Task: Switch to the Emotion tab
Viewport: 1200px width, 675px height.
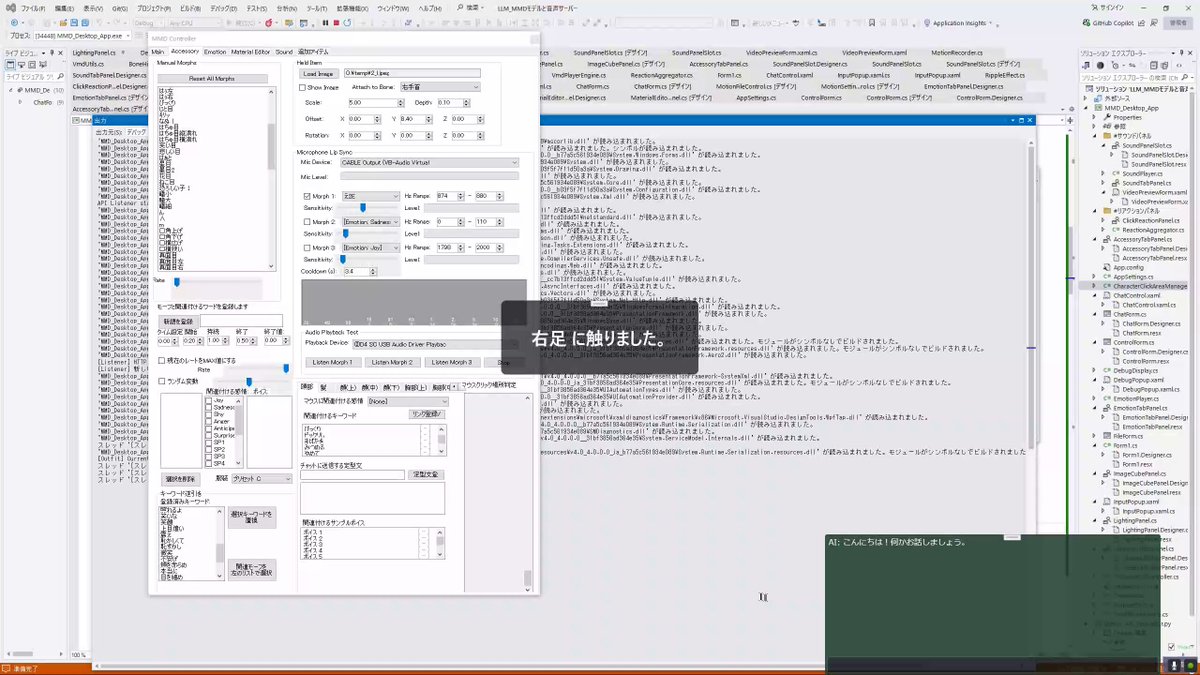Action: [215, 52]
